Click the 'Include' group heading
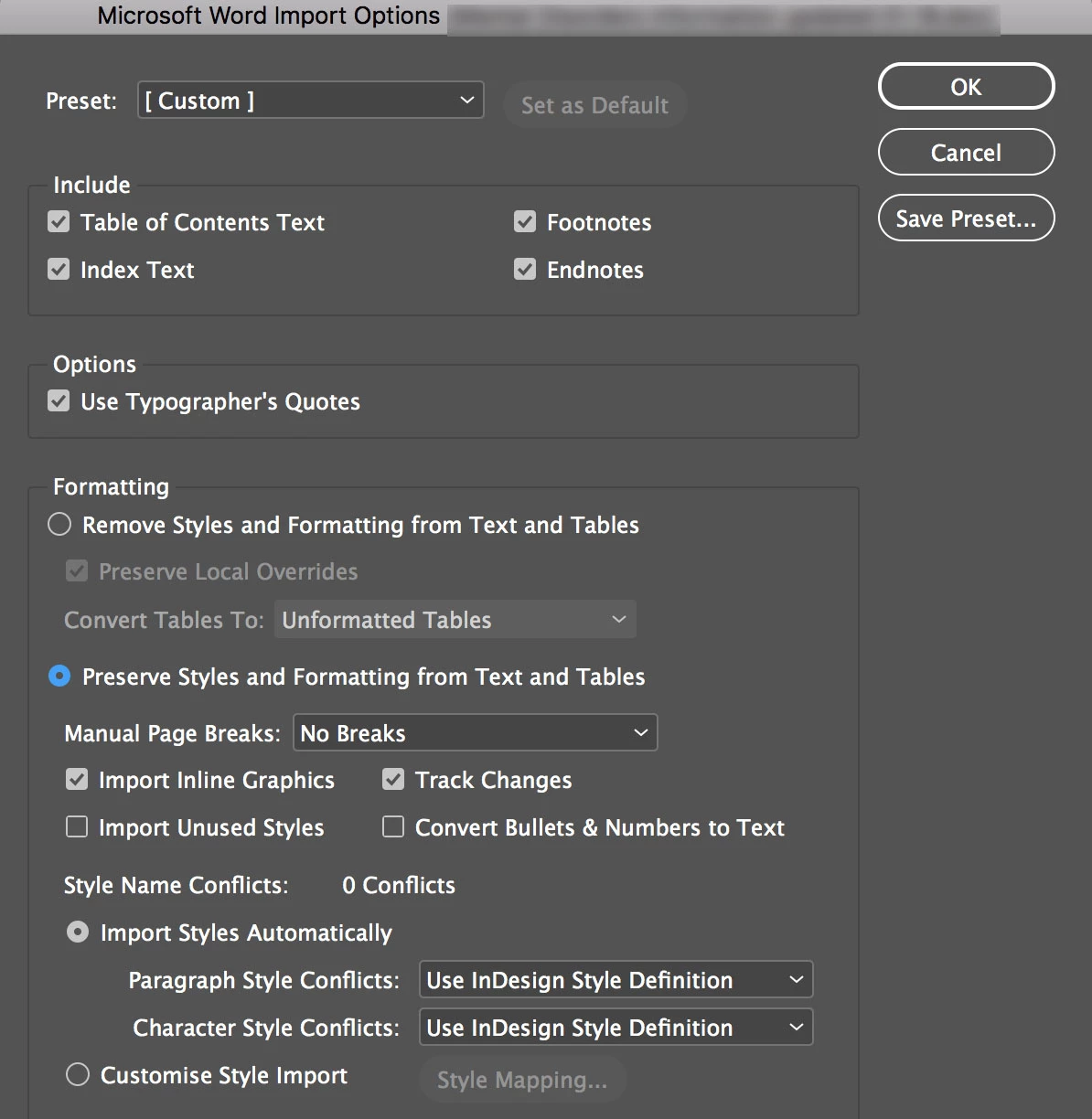 (x=91, y=185)
